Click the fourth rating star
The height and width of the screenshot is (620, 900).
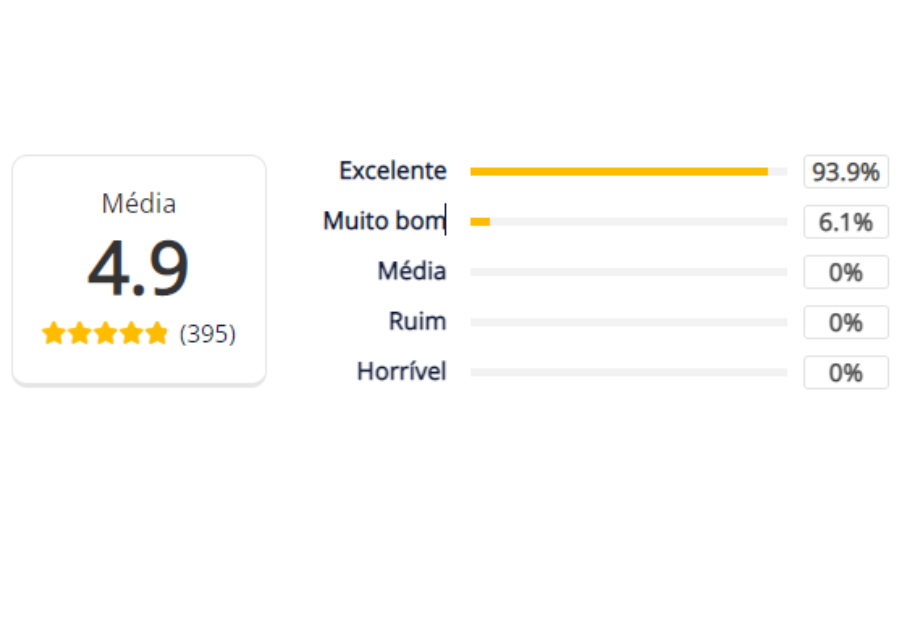coord(131,334)
